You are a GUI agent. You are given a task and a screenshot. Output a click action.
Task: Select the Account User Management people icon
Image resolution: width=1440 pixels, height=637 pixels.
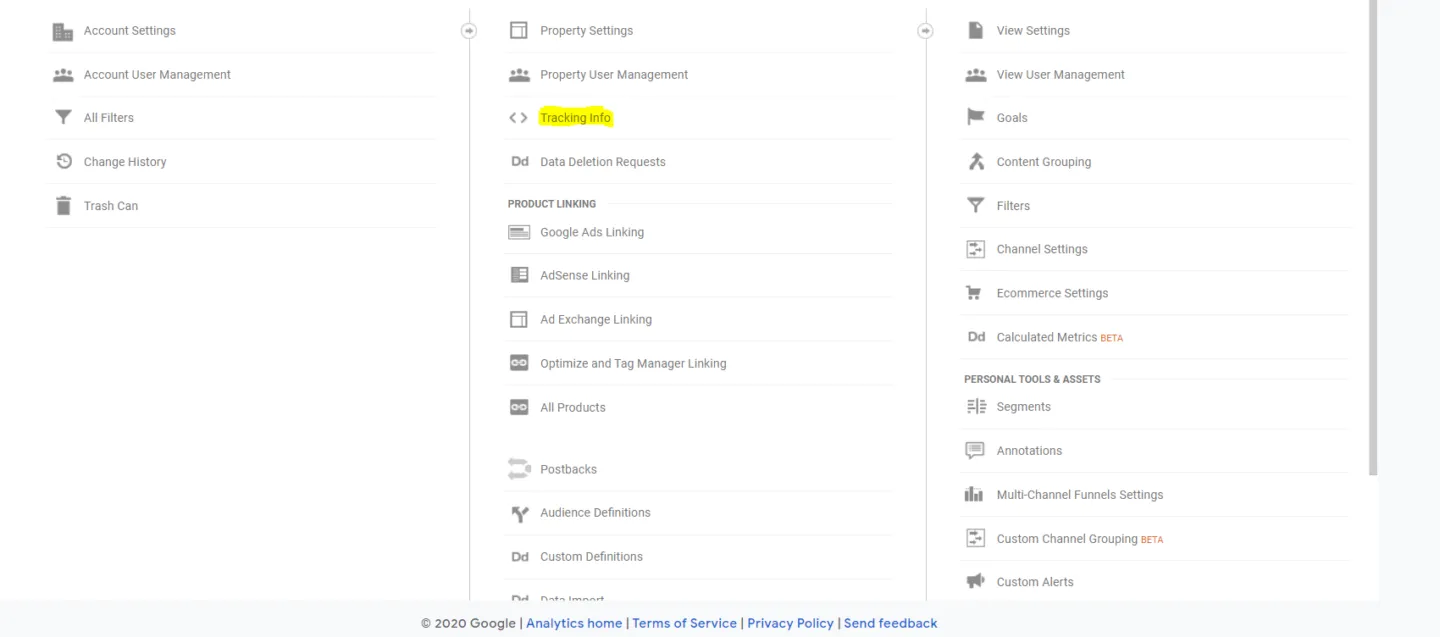click(x=62, y=74)
